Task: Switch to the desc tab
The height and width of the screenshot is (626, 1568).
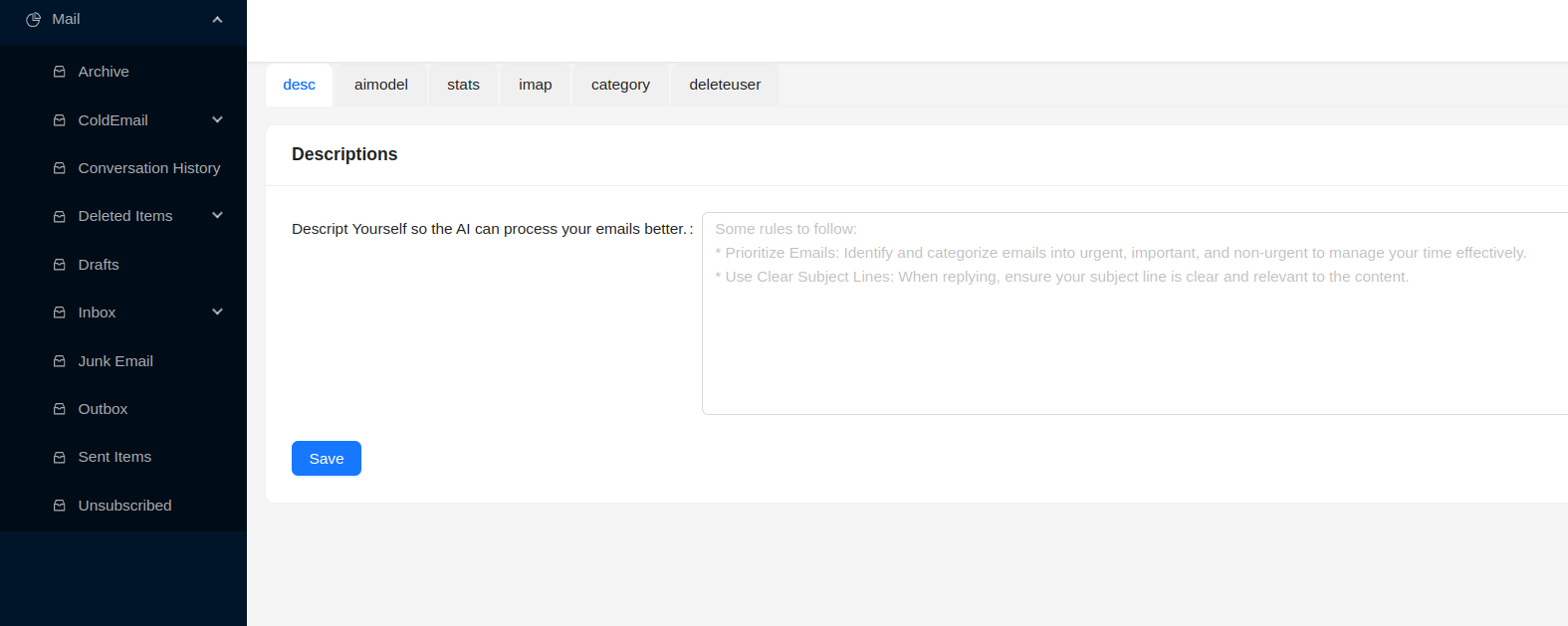Action: [299, 85]
